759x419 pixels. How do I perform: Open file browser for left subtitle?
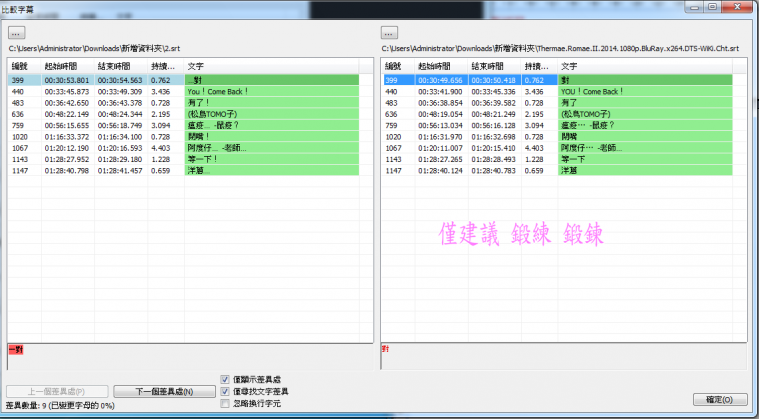(16, 33)
